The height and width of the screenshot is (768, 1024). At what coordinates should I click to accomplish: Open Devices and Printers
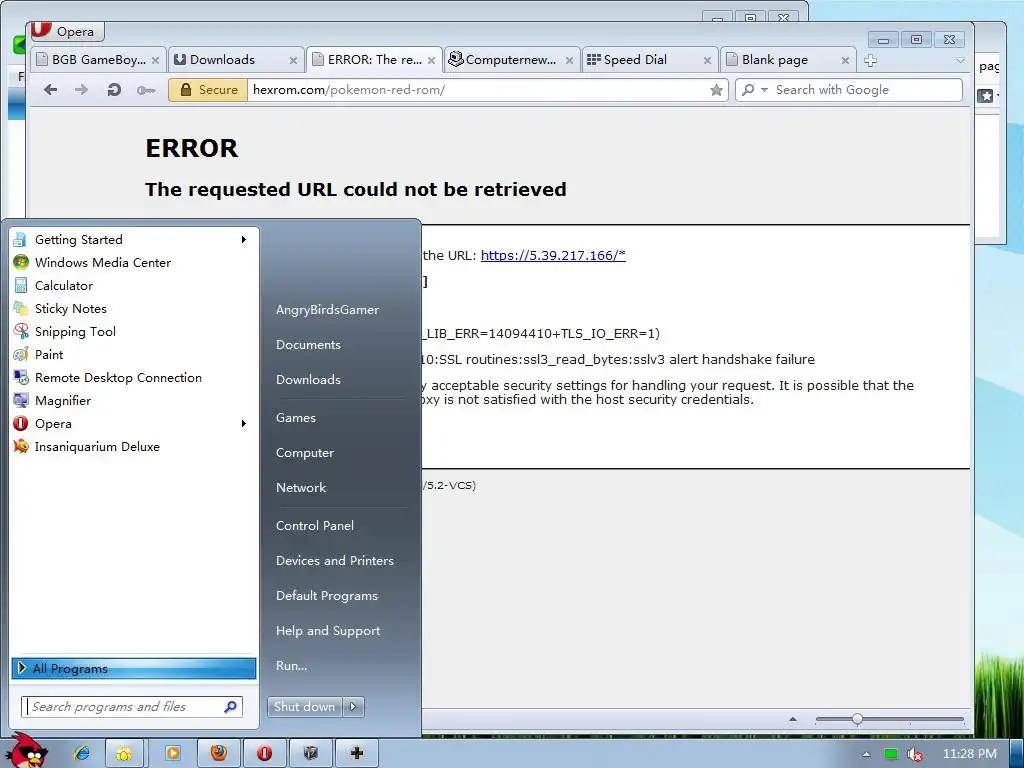335,561
